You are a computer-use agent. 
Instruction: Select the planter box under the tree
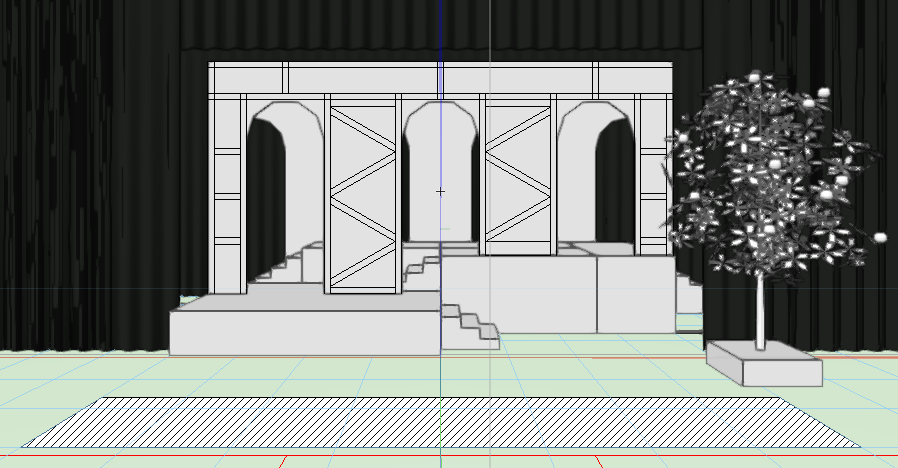[x=764, y=364]
